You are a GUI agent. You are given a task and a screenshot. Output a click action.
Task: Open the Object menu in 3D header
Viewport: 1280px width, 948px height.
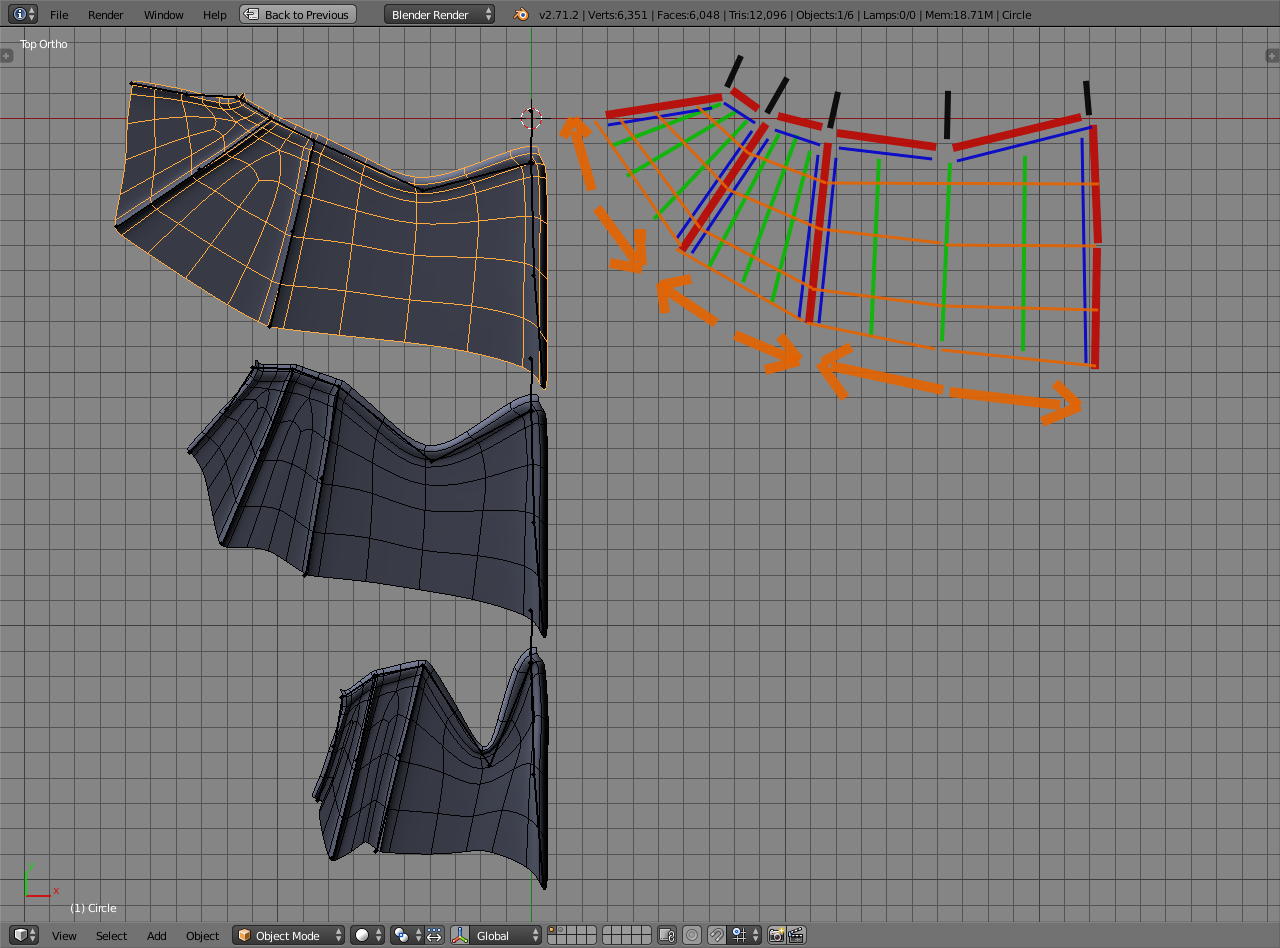pos(202,936)
